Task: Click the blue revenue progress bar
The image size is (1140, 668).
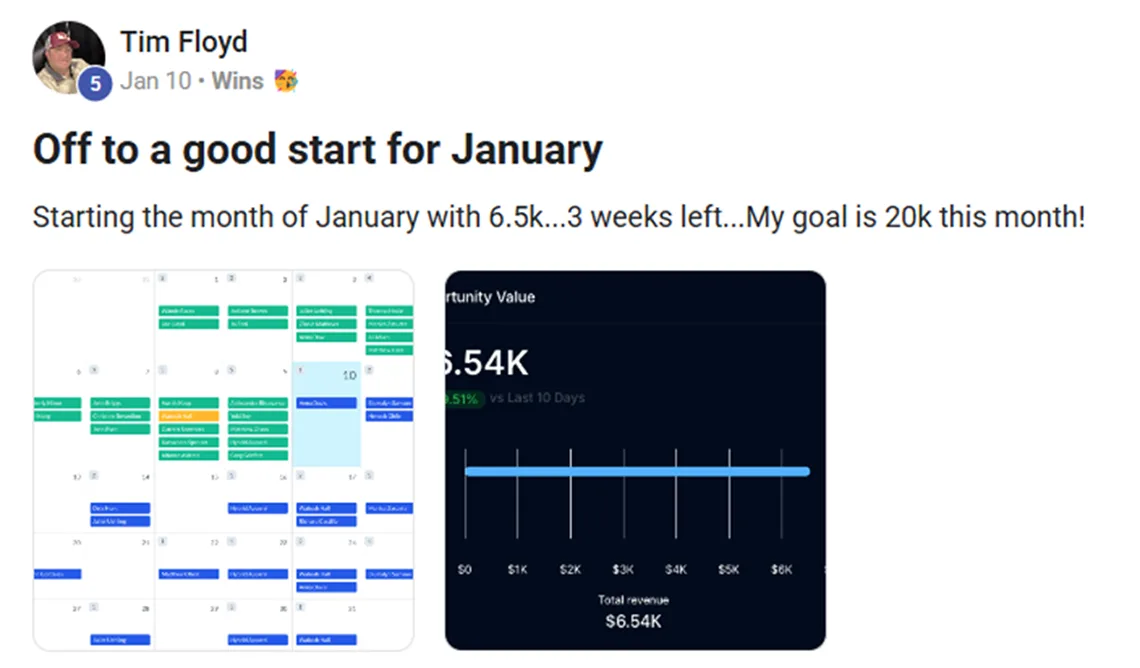Action: (637, 471)
